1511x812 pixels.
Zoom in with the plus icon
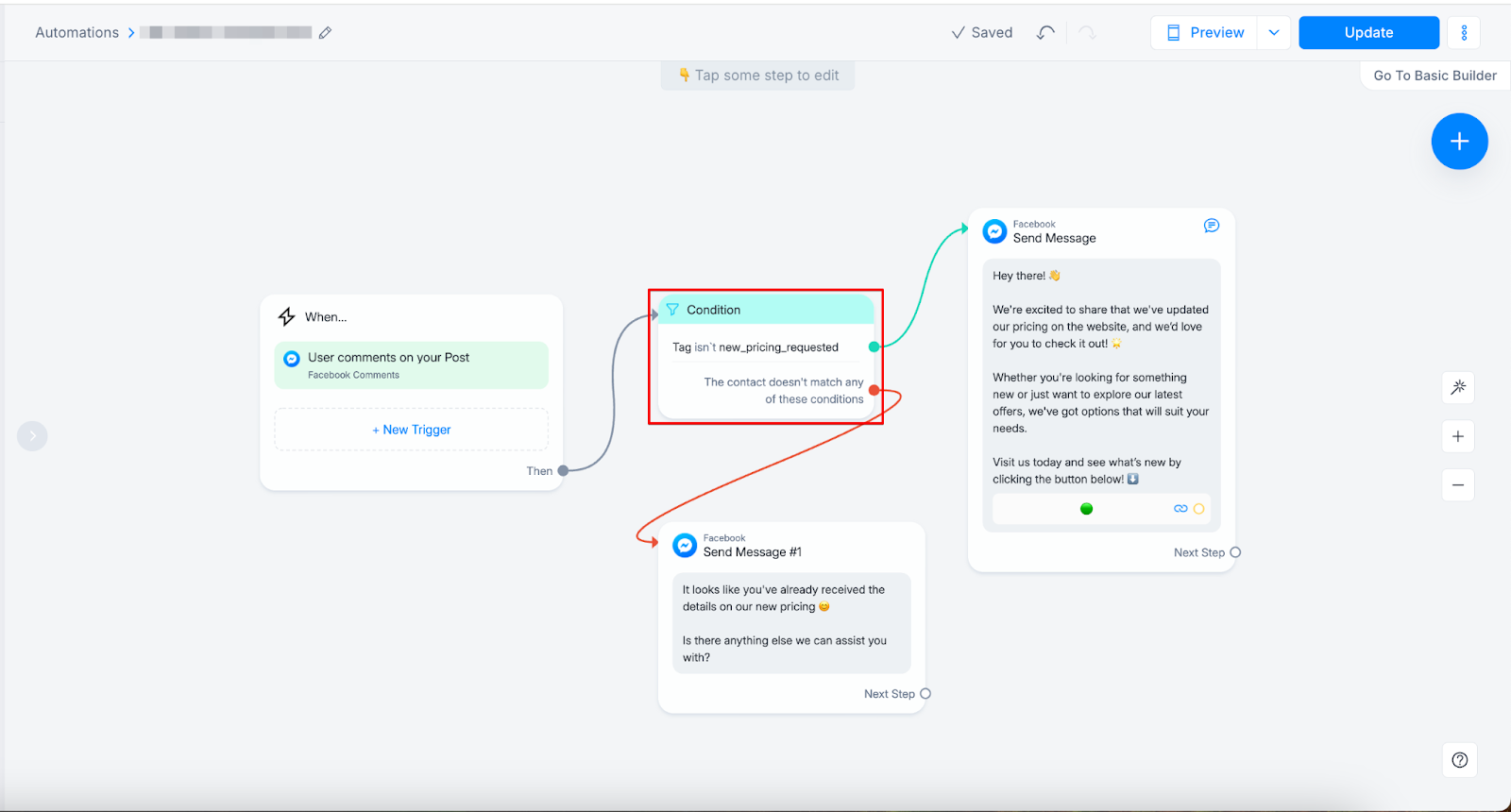(x=1458, y=436)
